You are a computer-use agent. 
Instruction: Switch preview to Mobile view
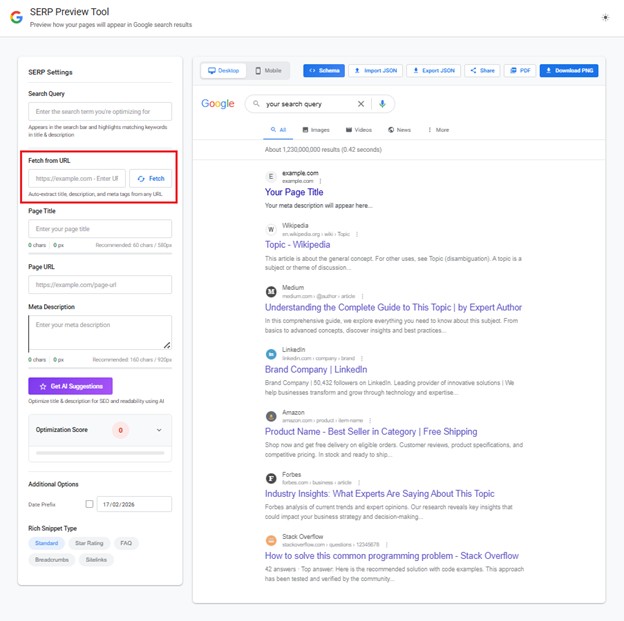pyautogui.click(x=267, y=71)
